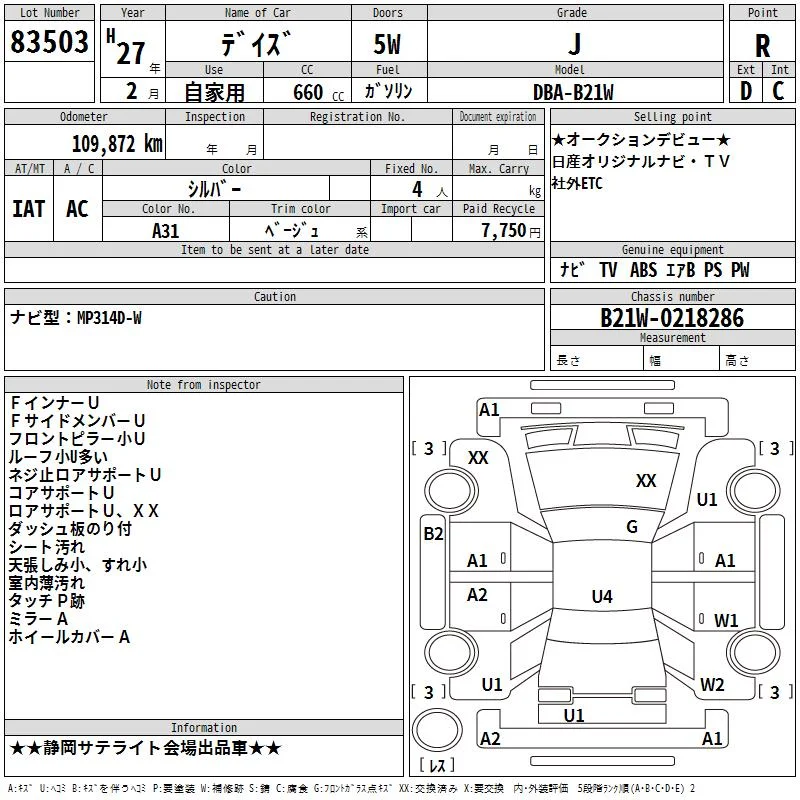Viewport: 800px width, 800px height.
Task: Click the W1 repair mark on the diagram
Action: click(x=726, y=621)
